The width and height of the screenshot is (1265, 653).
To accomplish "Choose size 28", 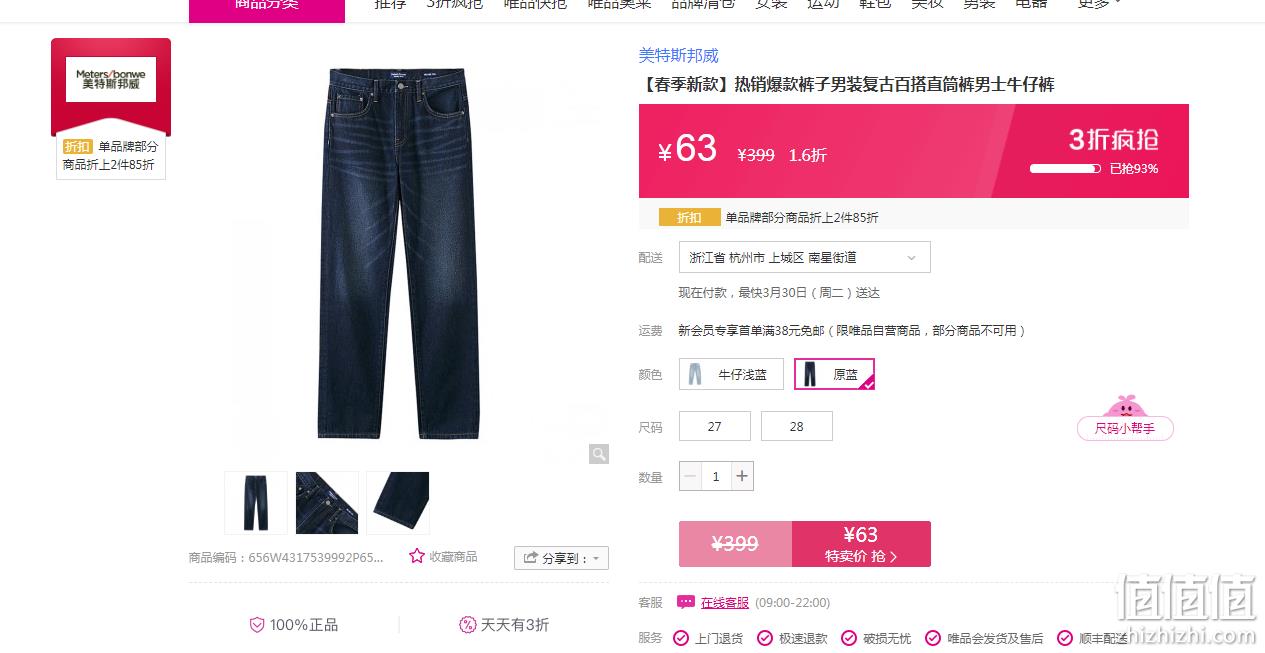I will point(797,426).
